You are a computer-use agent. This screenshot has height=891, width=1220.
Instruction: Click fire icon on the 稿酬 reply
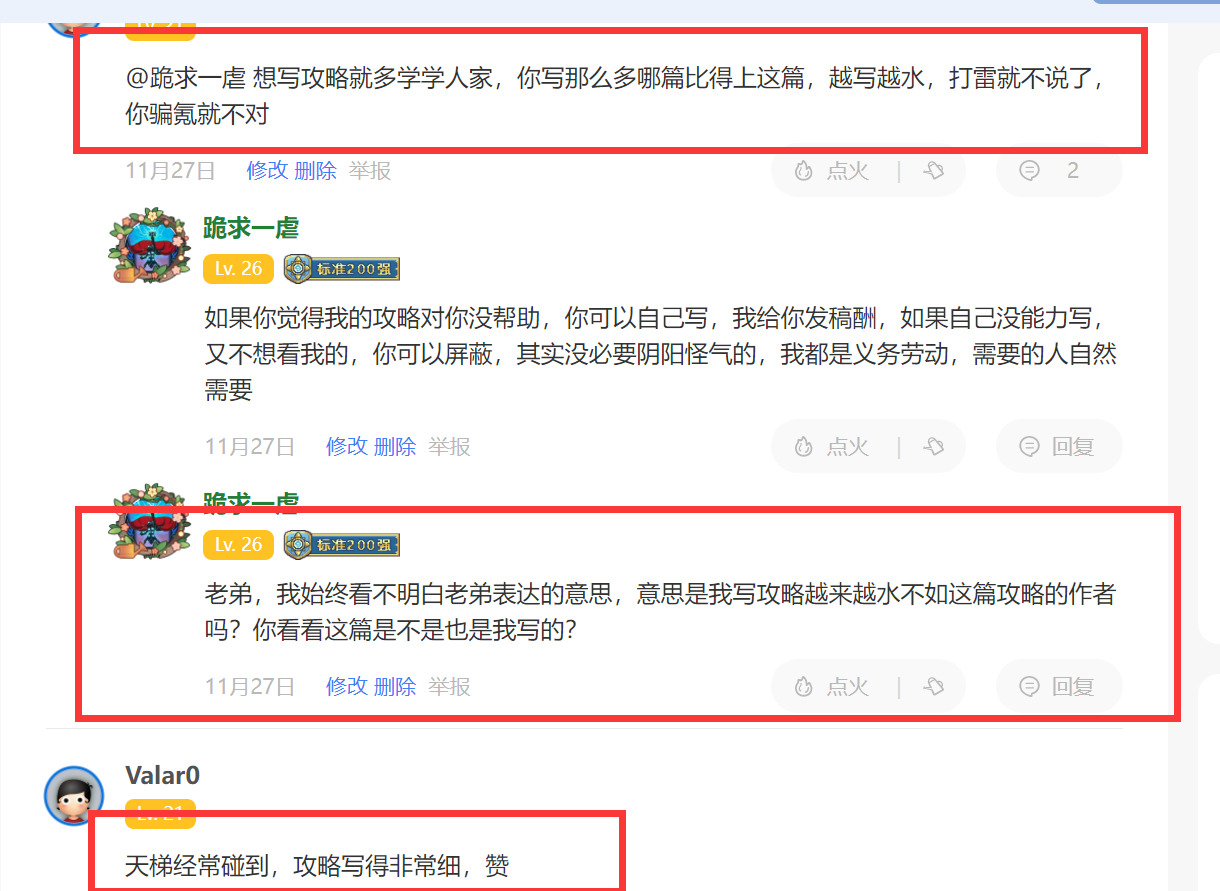pyautogui.click(x=804, y=447)
